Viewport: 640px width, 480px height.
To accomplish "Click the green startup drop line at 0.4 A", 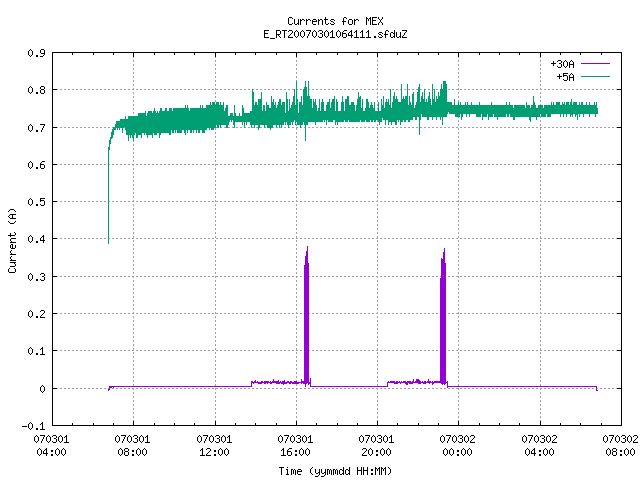I will click(x=109, y=198).
